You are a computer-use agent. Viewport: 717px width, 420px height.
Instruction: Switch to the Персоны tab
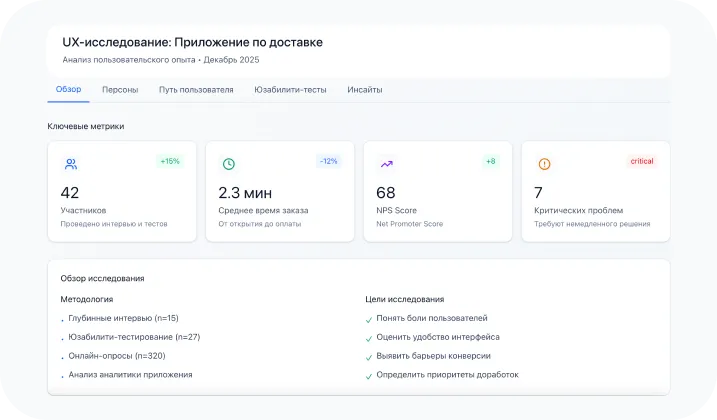point(120,90)
